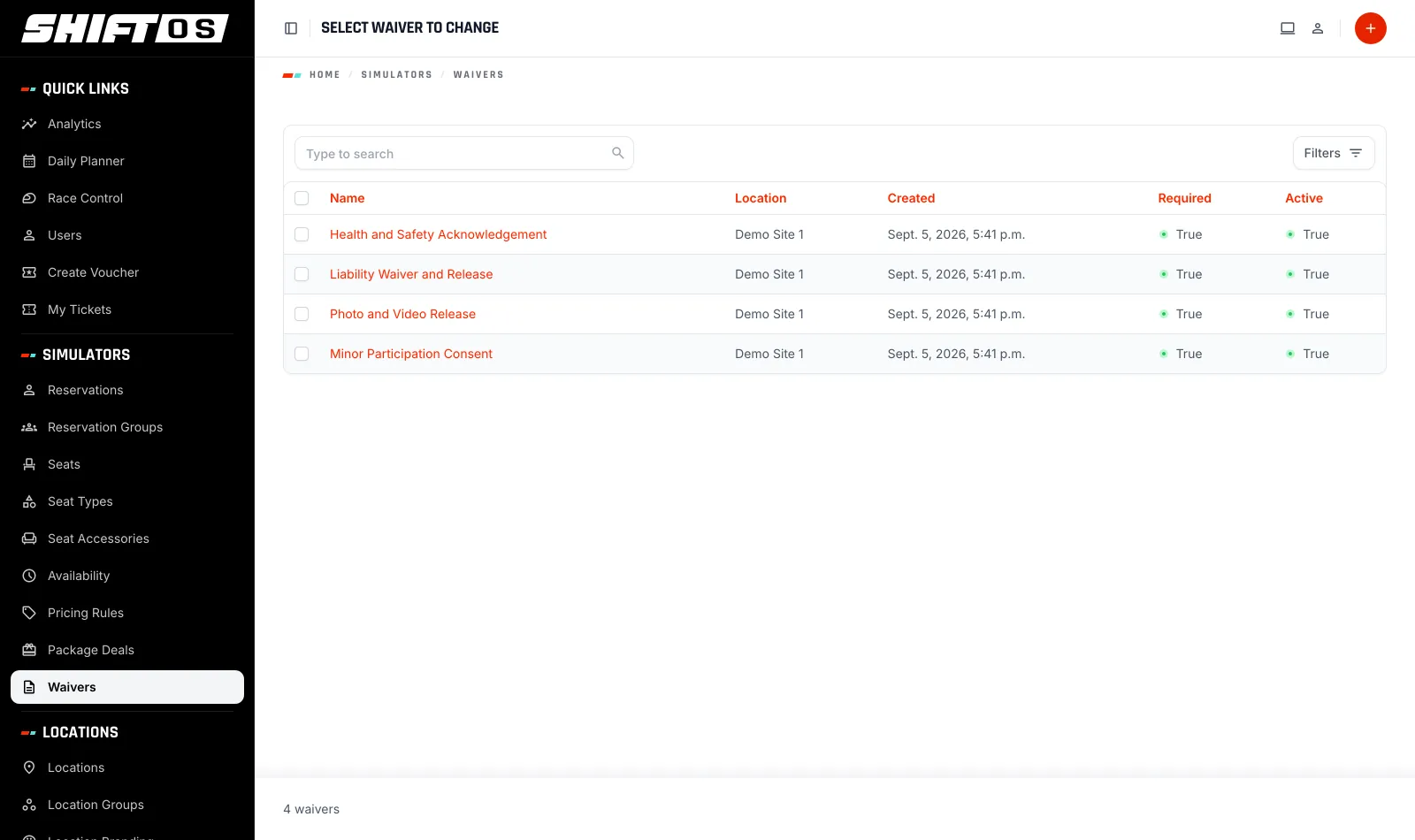1415x840 pixels.
Task: Click the Analytics chart icon in sidebar
Action: pos(29,124)
